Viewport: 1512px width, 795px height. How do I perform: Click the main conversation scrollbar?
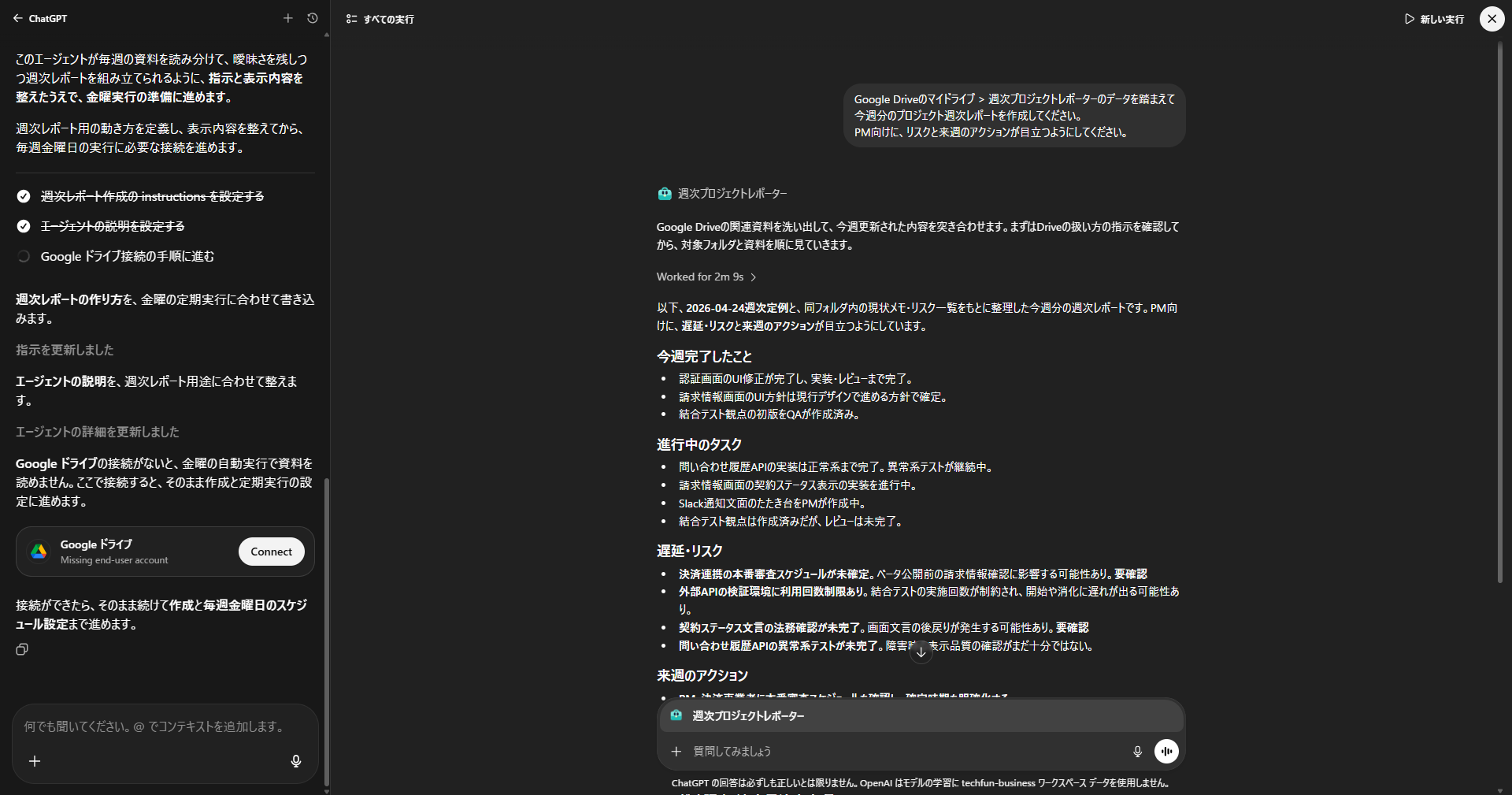[1499, 311]
